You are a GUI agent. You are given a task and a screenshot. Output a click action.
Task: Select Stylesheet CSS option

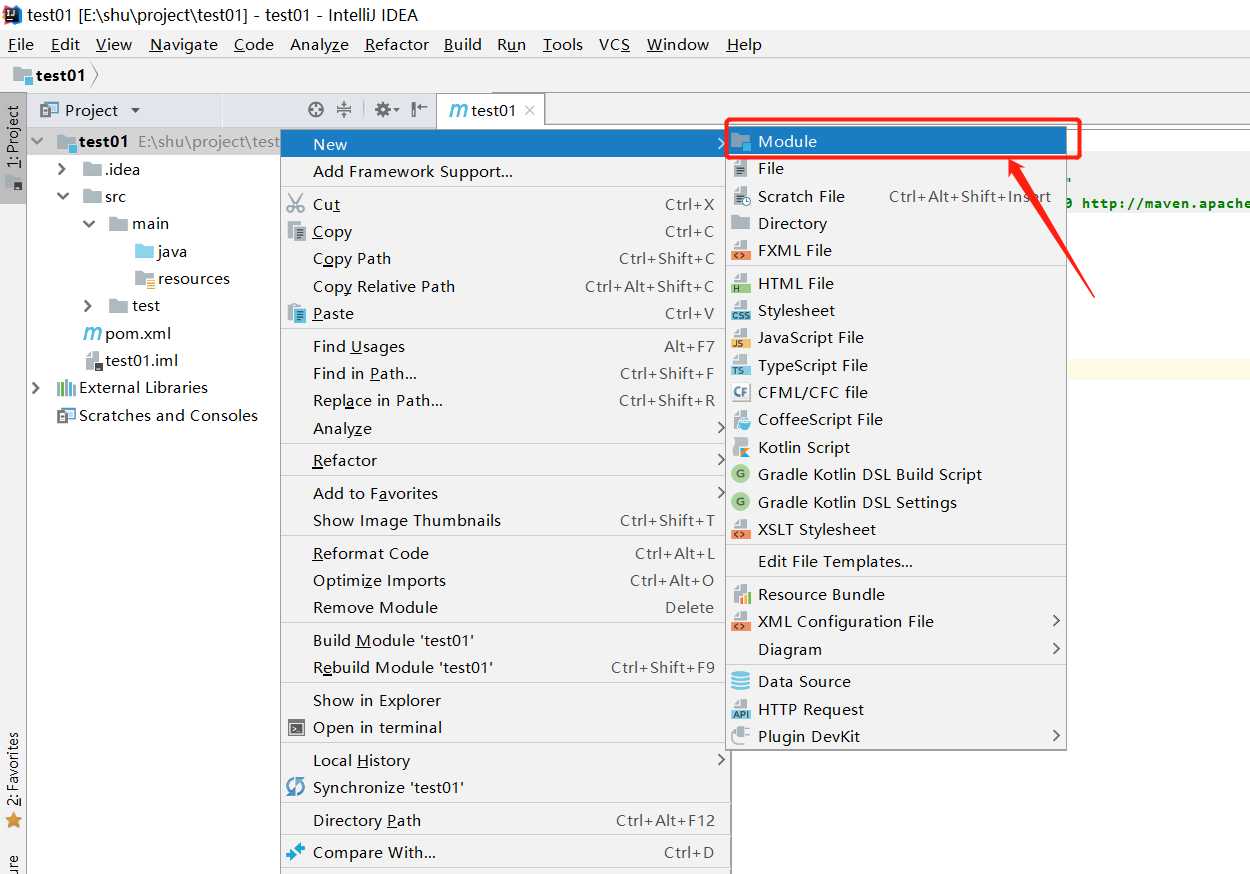pos(896,310)
